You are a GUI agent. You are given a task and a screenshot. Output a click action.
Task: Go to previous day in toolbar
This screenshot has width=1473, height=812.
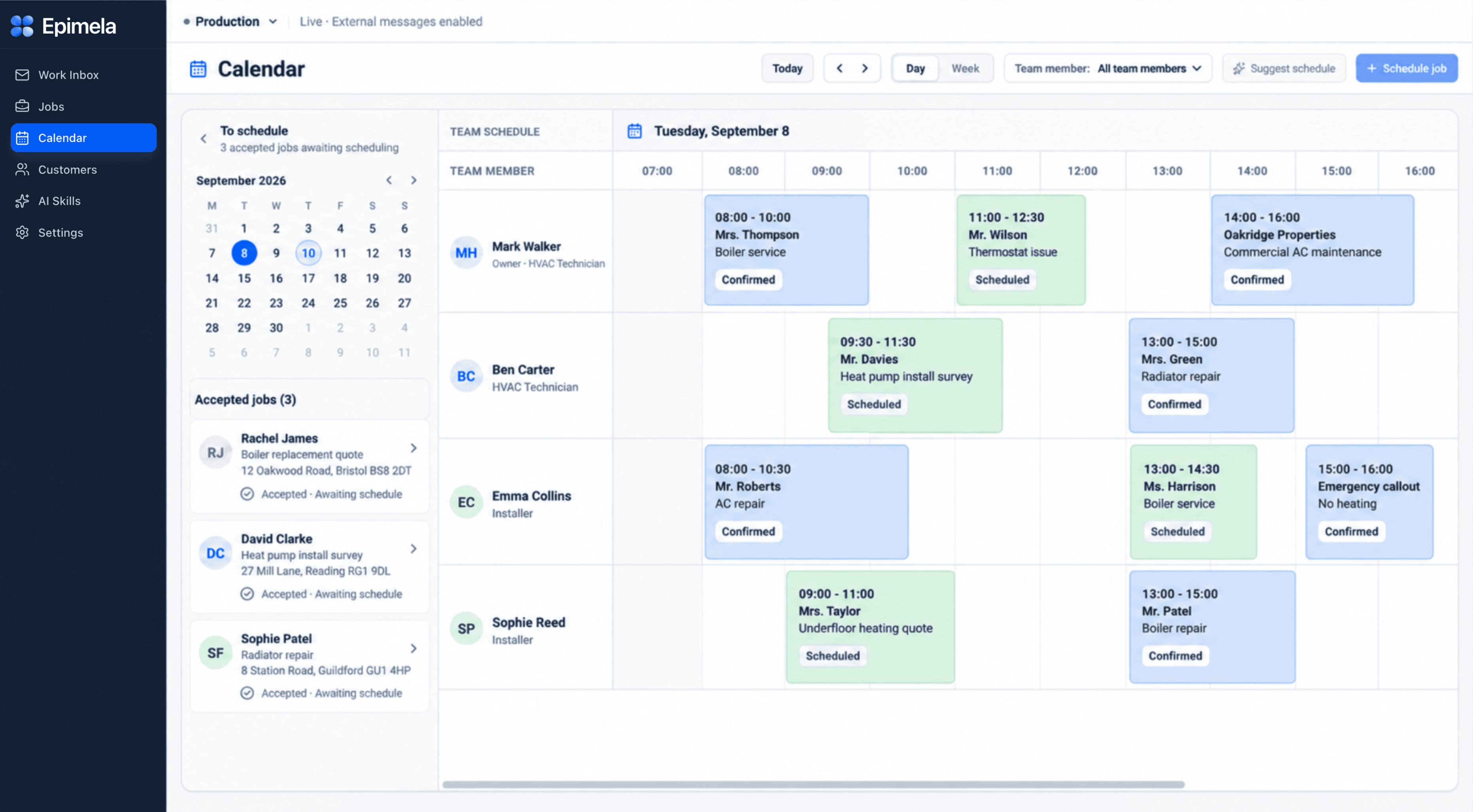click(839, 68)
